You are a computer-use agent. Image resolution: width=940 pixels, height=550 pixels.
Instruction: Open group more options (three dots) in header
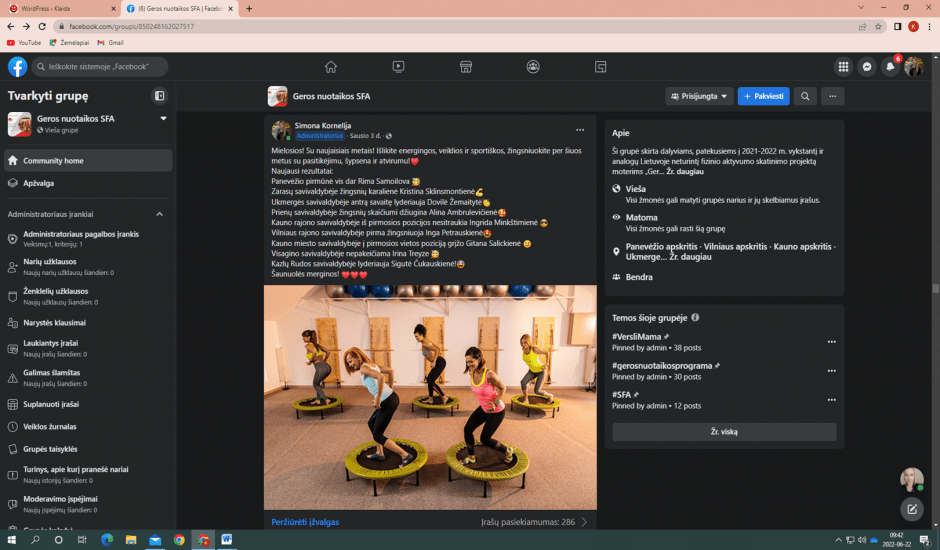point(833,96)
